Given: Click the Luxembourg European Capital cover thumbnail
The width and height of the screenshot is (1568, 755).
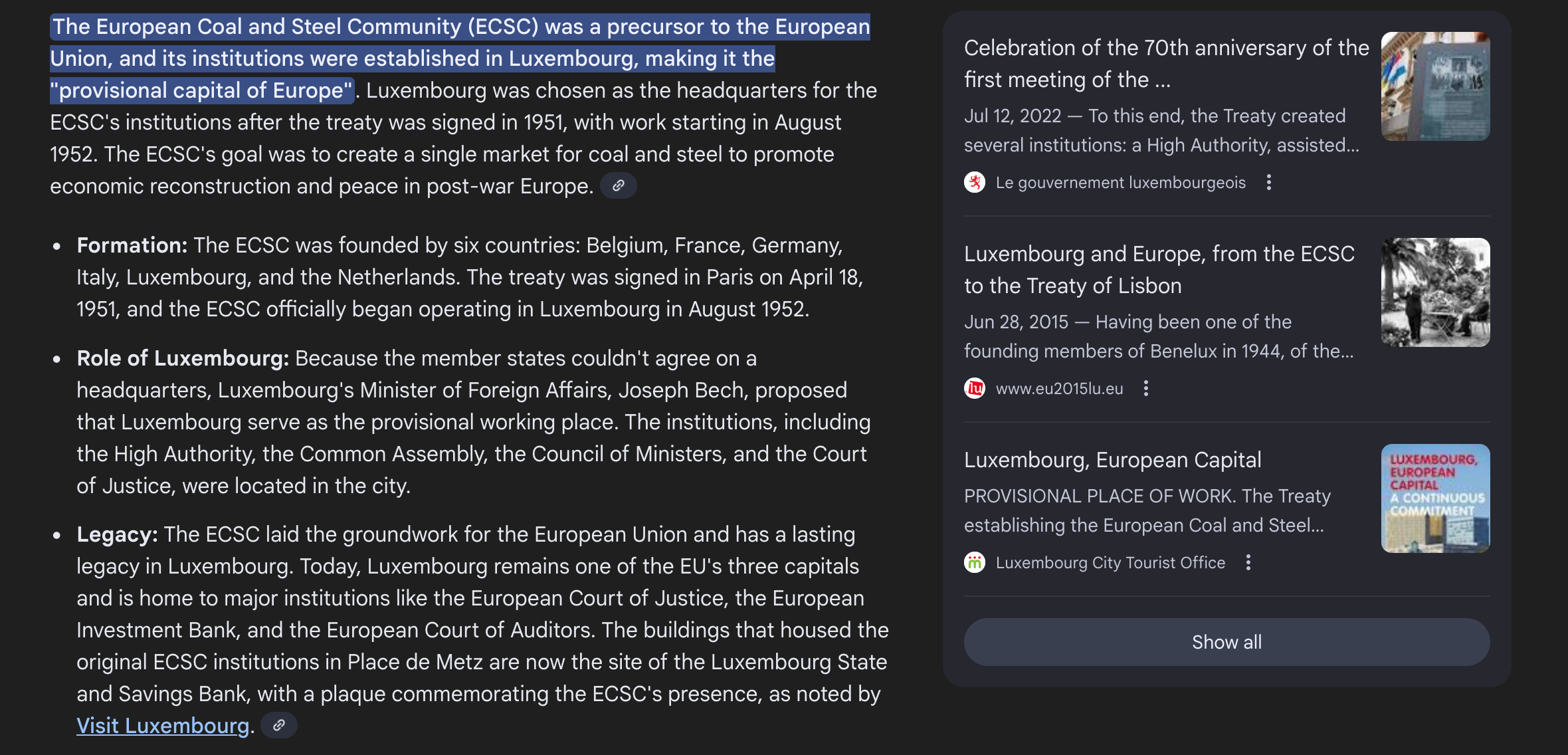Looking at the screenshot, I should (x=1435, y=498).
